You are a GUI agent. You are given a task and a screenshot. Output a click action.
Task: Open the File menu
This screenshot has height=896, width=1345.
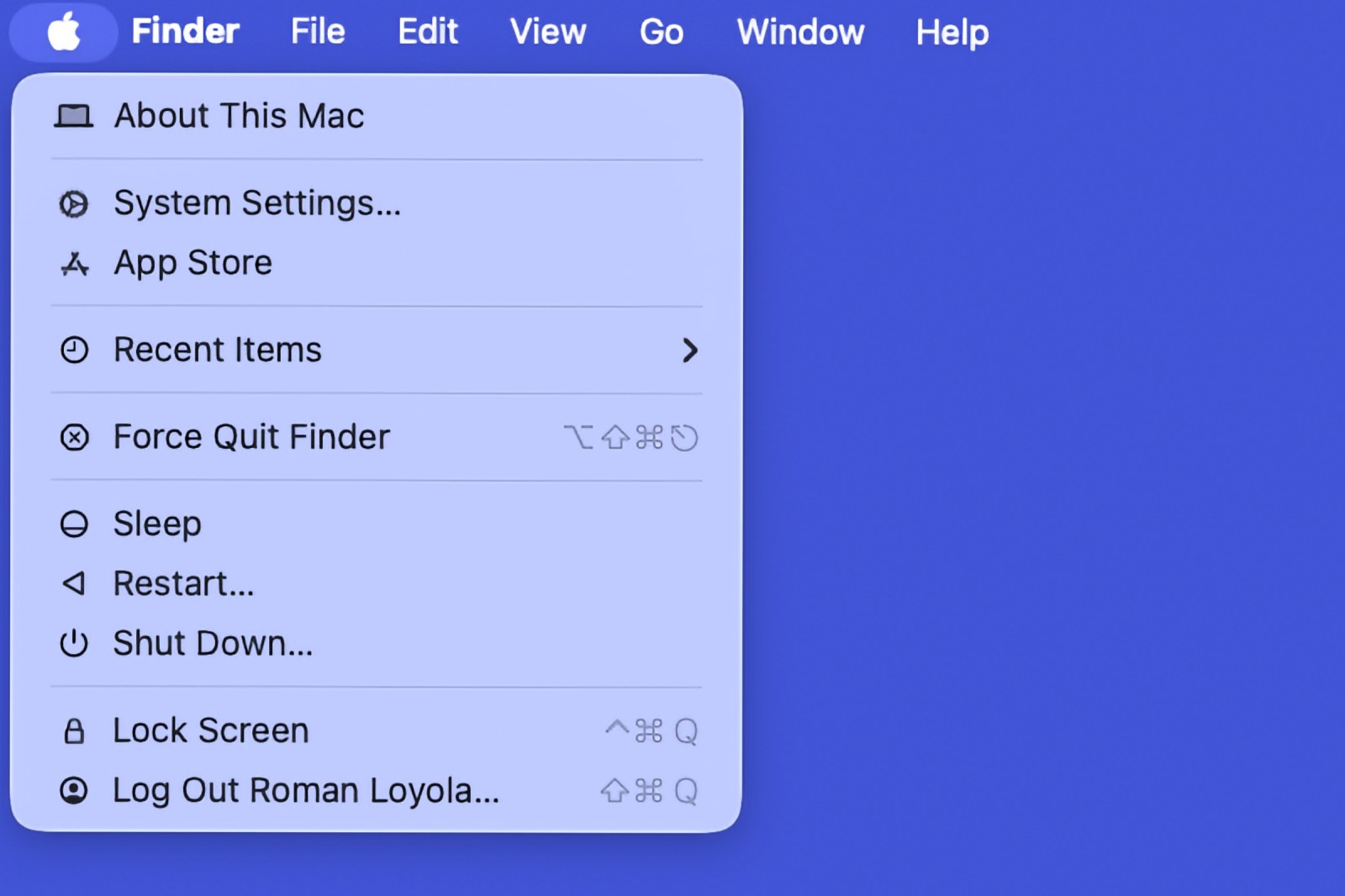[318, 32]
